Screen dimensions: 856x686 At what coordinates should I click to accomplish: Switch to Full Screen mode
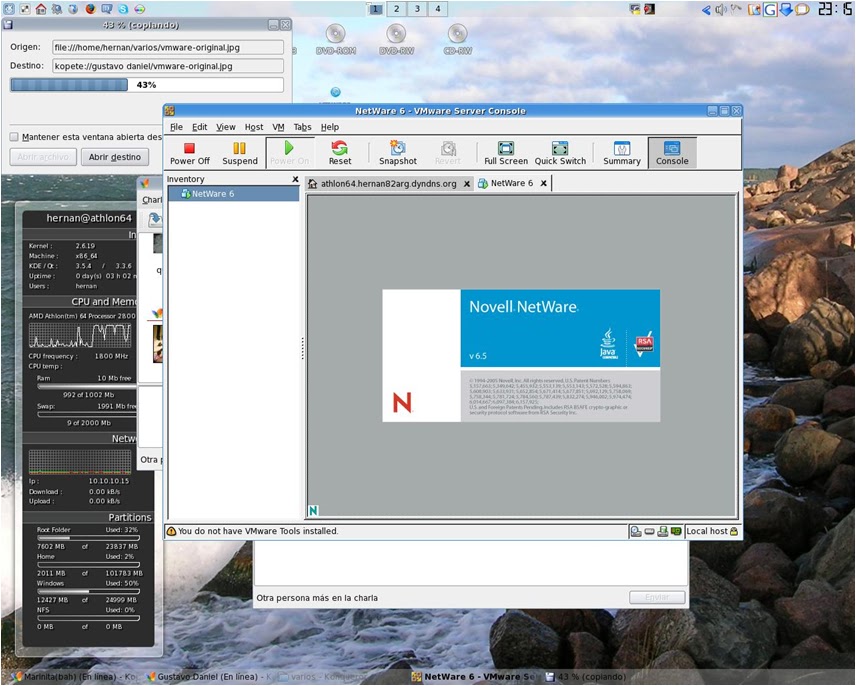point(505,152)
